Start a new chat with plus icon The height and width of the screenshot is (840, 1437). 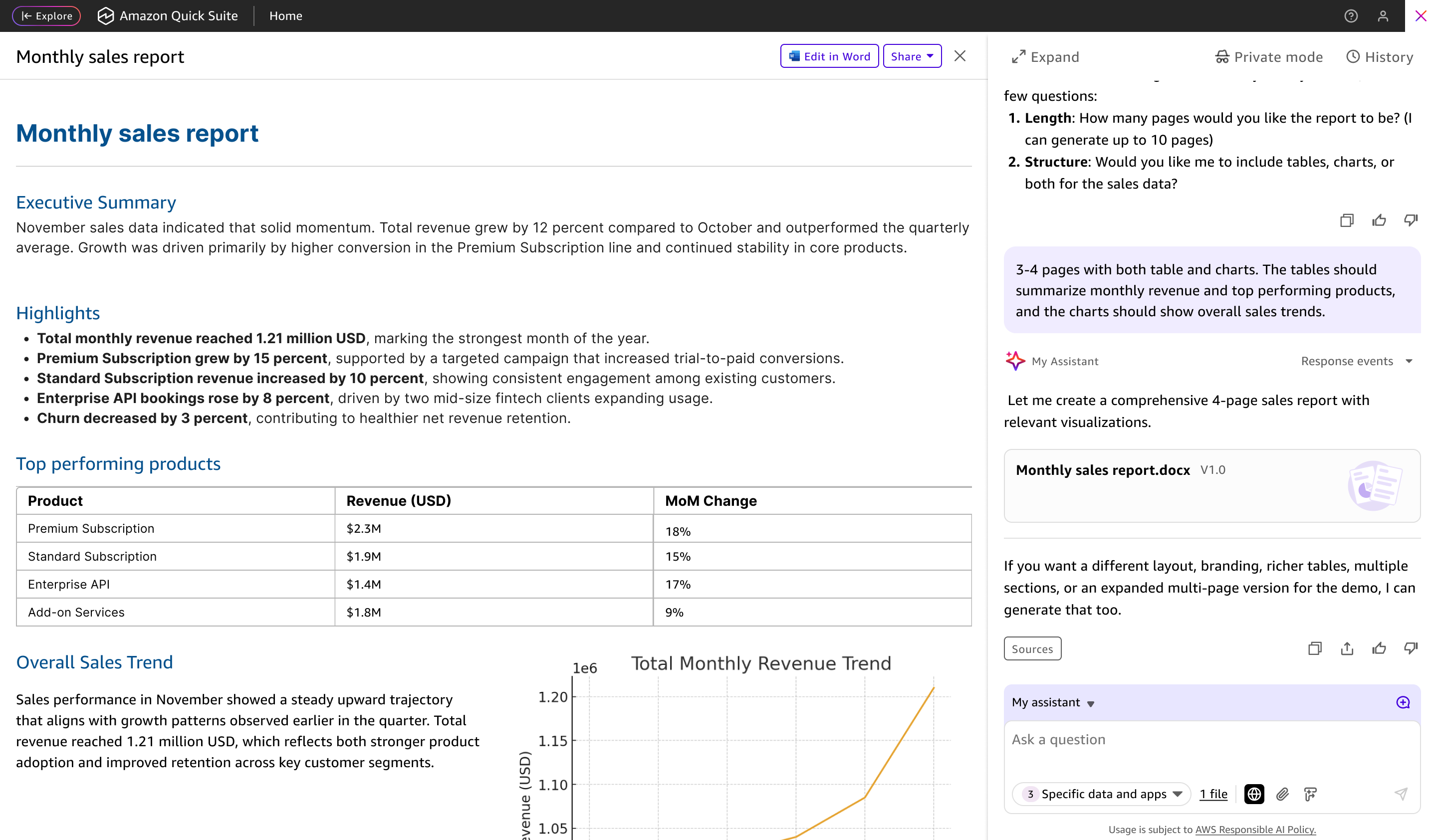[1403, 702]
